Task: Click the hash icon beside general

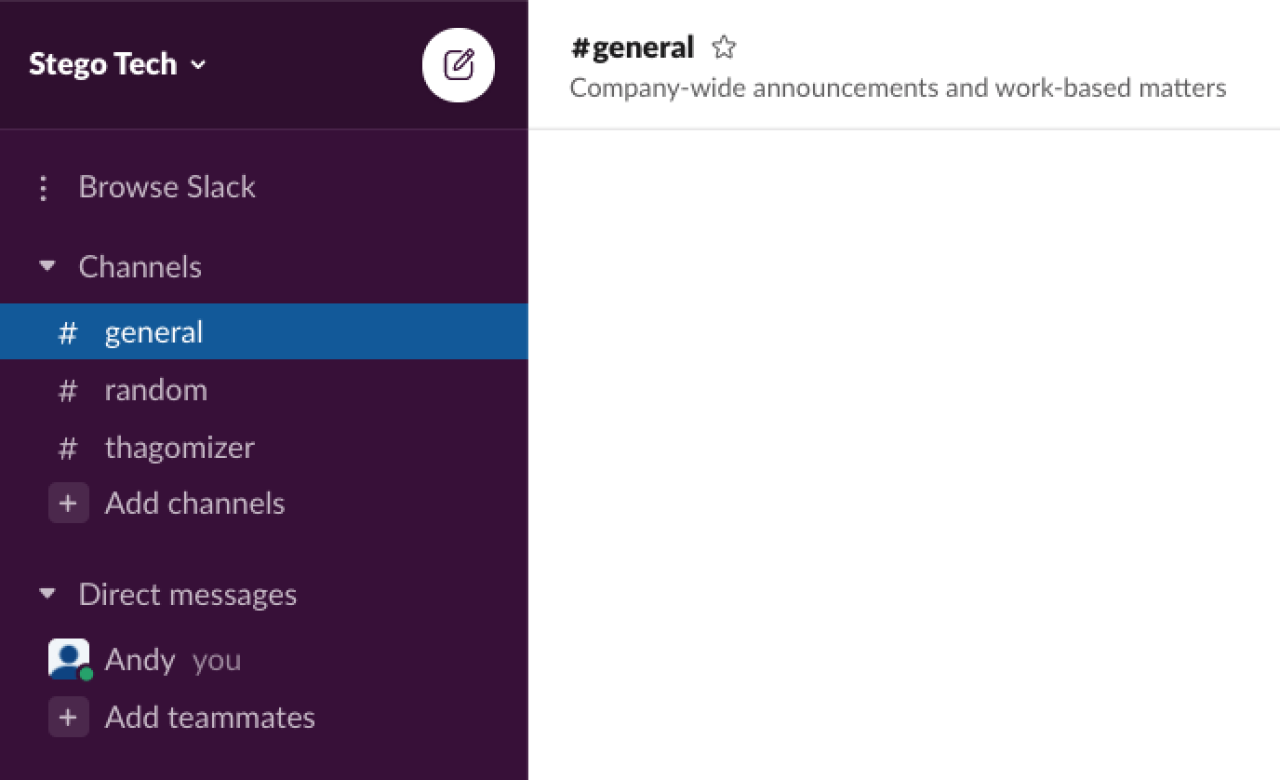Action: (x=67, y=332)
